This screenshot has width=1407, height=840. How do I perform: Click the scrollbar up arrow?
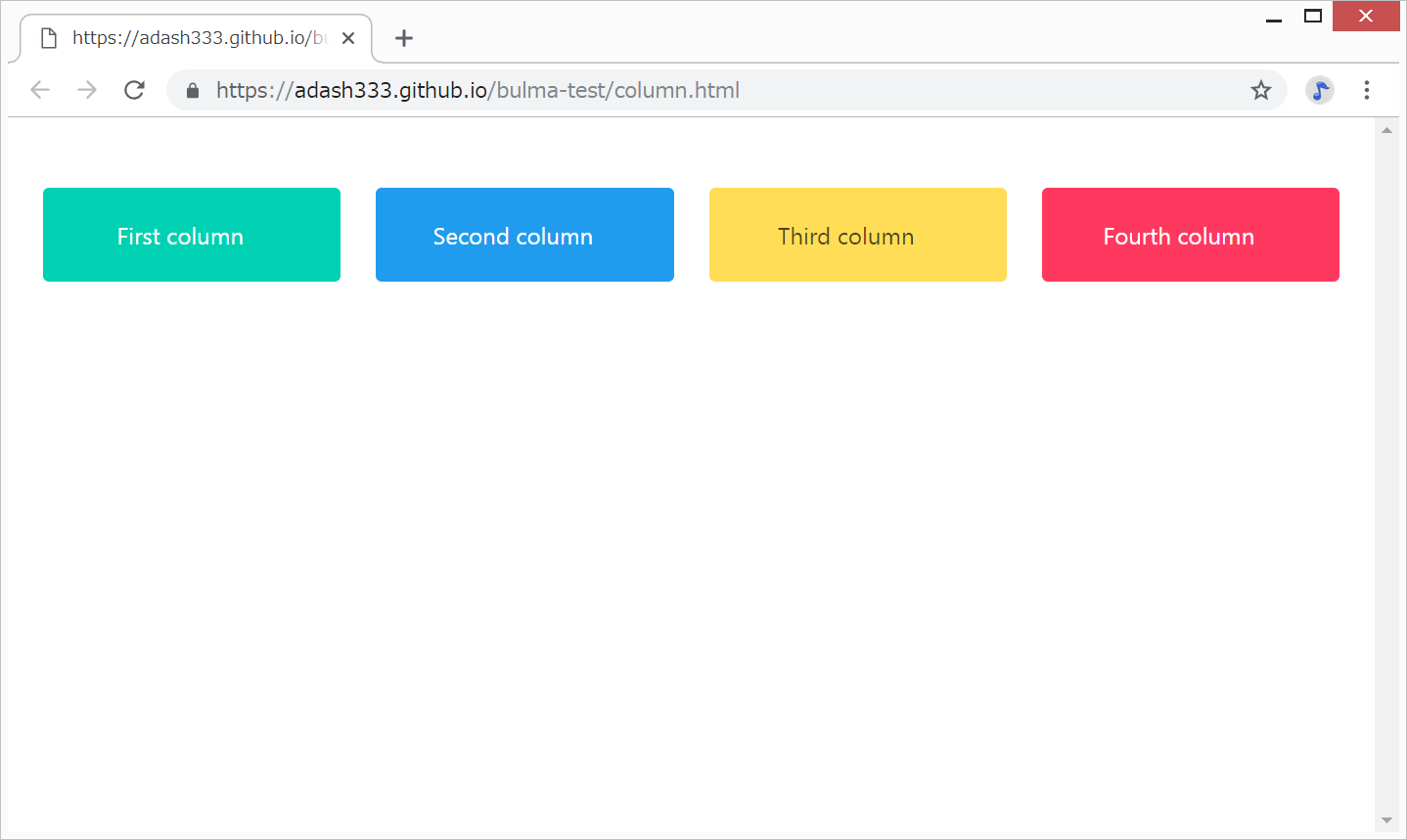1385,131
